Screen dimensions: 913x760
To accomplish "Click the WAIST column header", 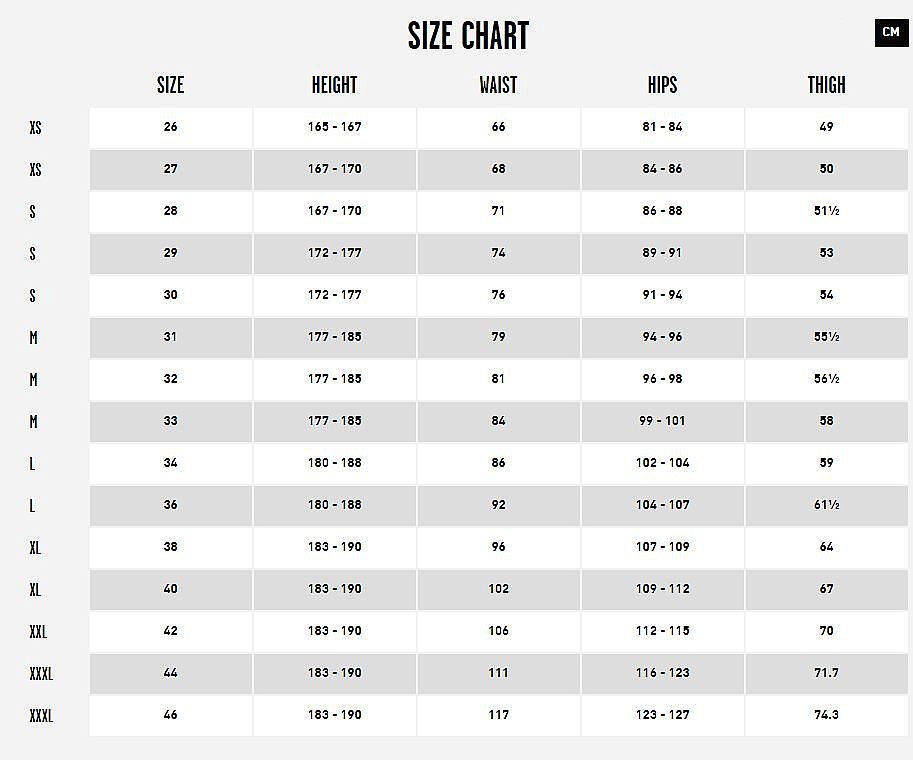I will [498, 85].
